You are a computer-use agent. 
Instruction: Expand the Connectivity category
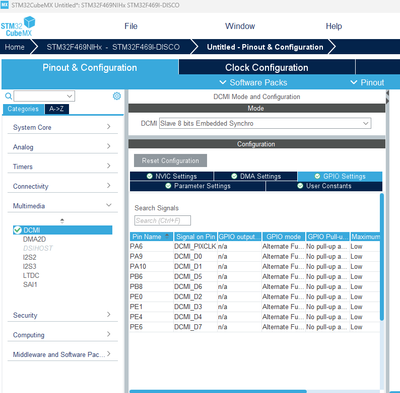coord(62,186)
